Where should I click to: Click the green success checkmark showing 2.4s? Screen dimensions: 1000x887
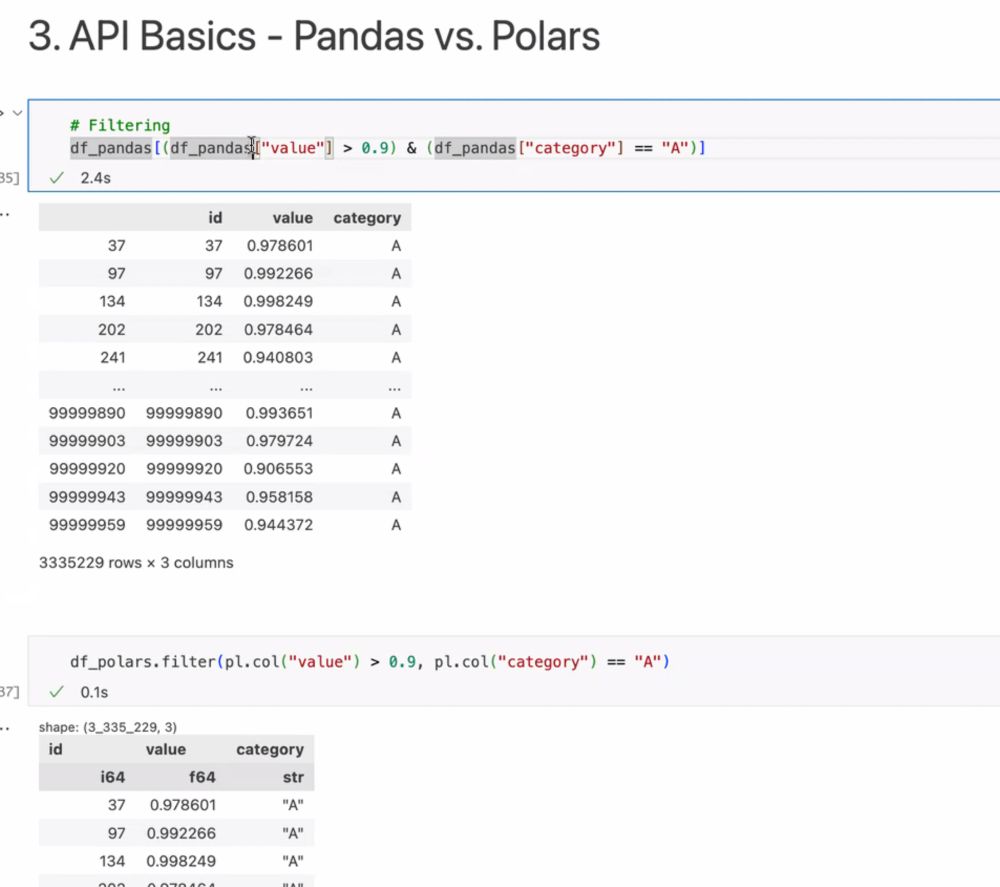57,178
